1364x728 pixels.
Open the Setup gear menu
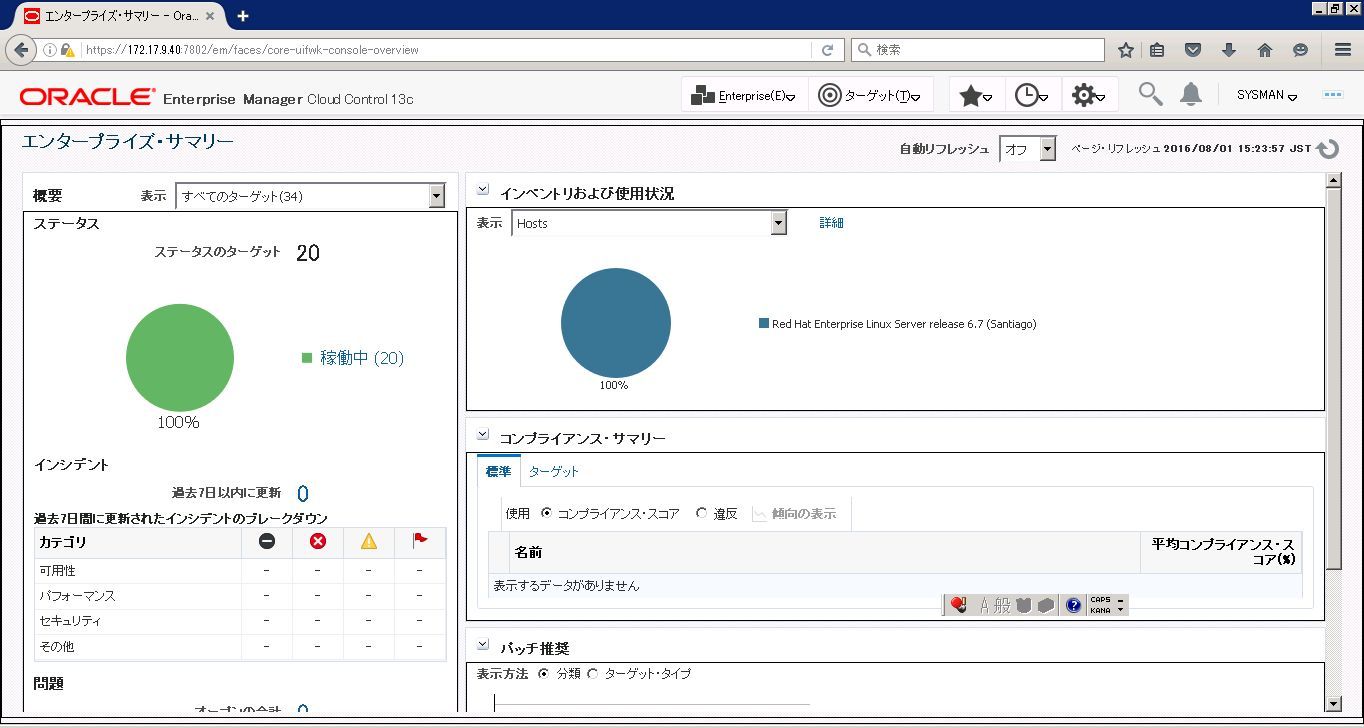point(1088,95)
